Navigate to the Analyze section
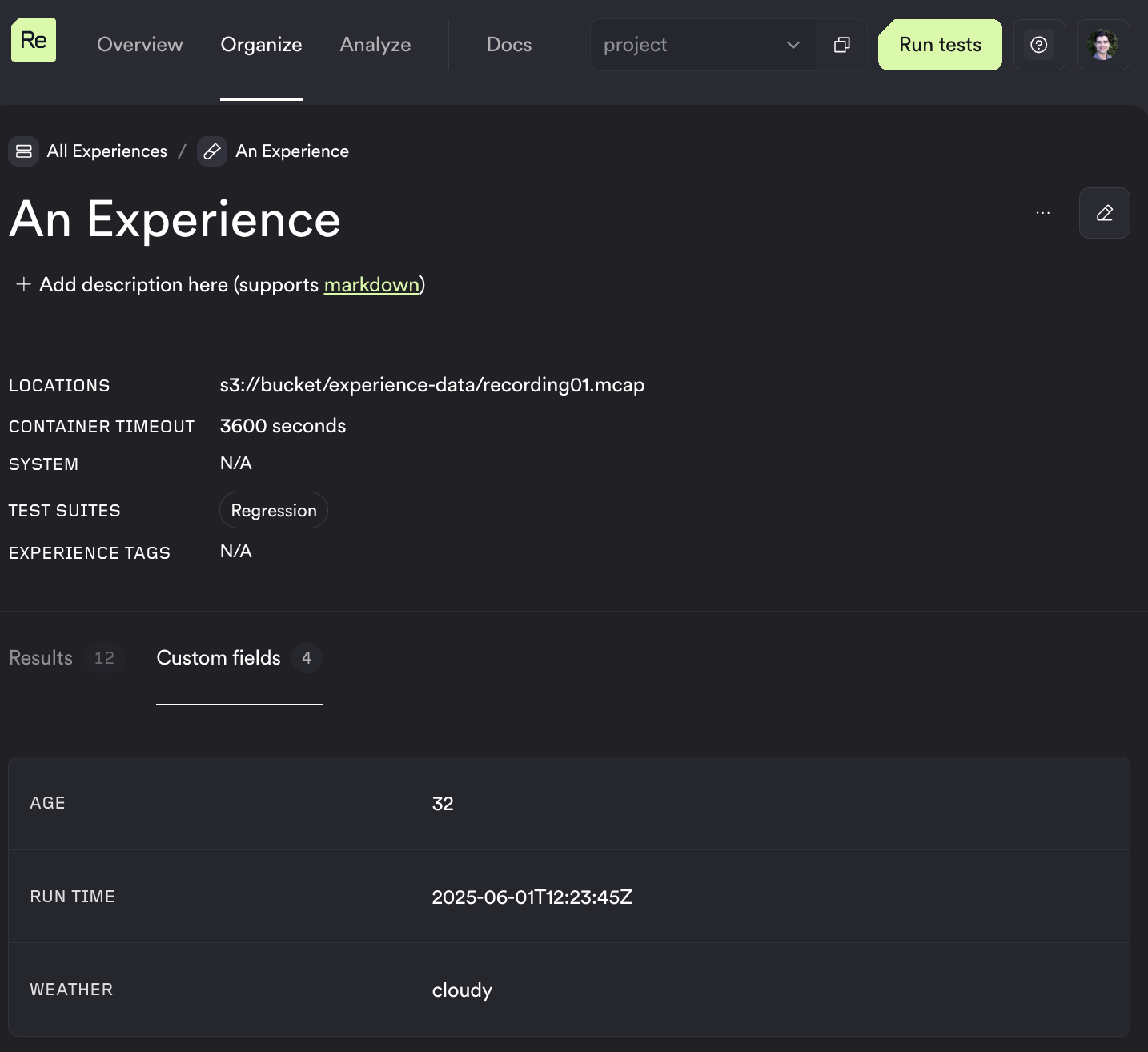This screenshot has width=1148, height=1052. (375, 45)
